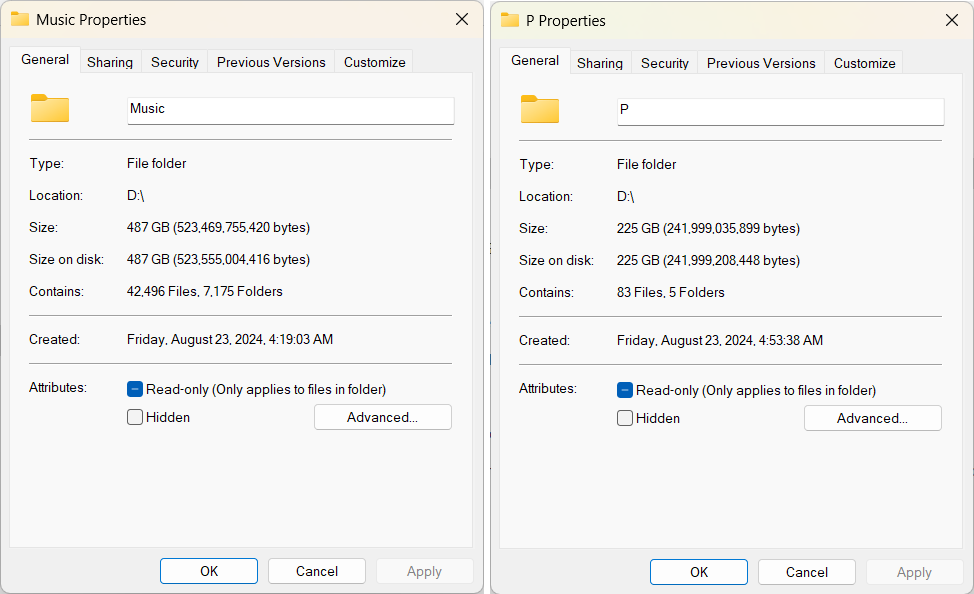Click Music size value 487 GB (523,469,755,420 bytes)
This screenshot has width=974, height=594.
pyautogui.click(x=218, y=227)
